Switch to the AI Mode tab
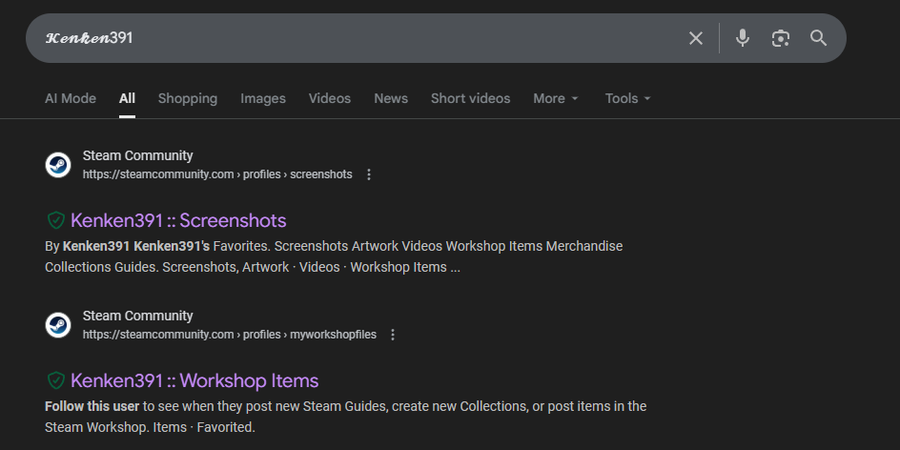Viewport: 900px width, 450px height. pyautogui.click(x=70, y=98)
